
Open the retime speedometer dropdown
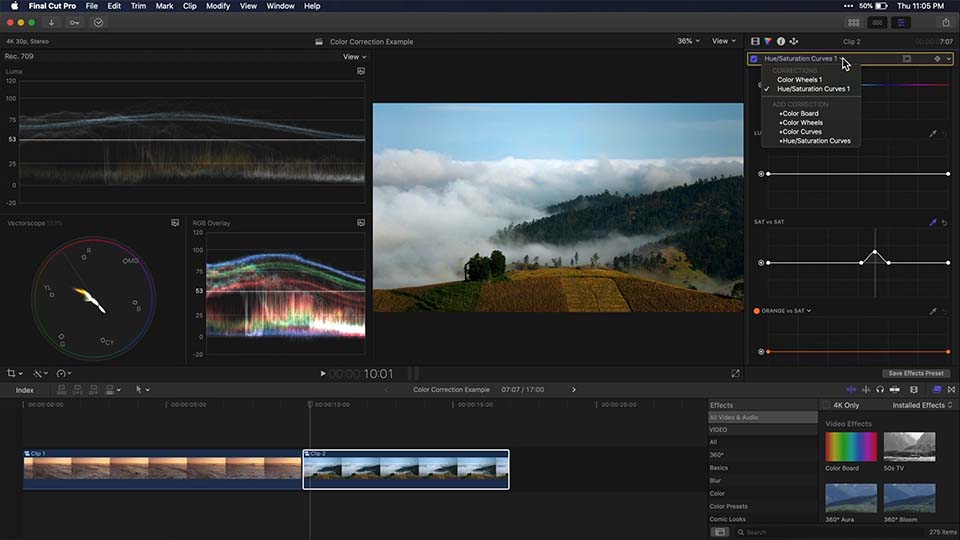(x=64, y=373)
